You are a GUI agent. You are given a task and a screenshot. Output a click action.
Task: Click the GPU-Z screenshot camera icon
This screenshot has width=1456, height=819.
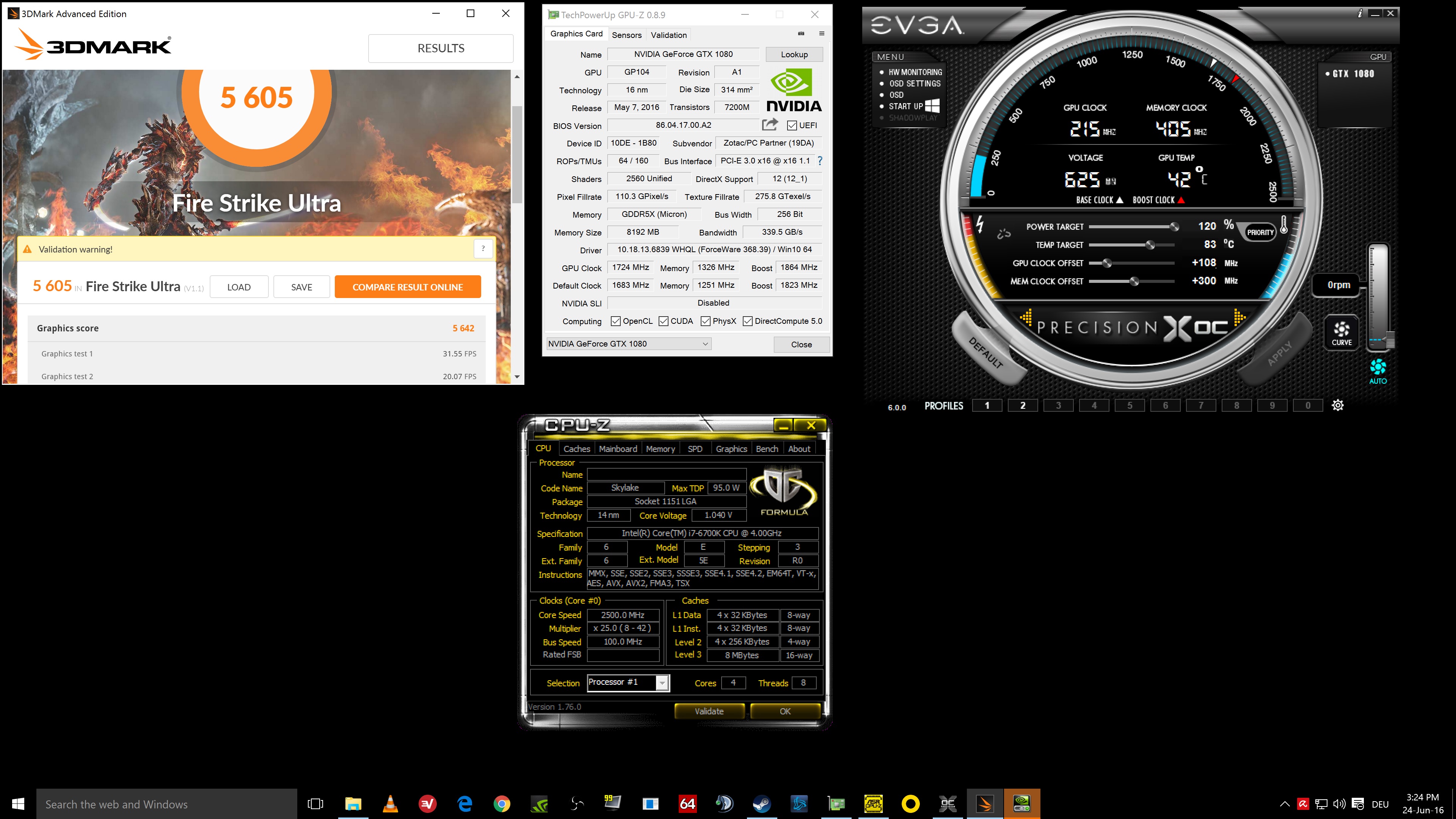[x=801, y=34]
